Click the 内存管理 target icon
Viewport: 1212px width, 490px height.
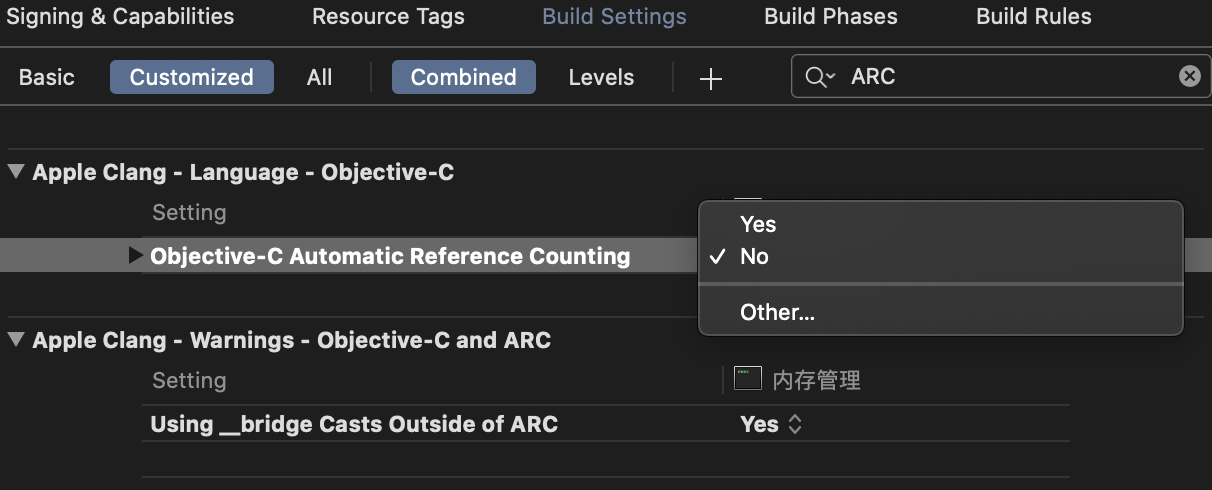(747, 379)
